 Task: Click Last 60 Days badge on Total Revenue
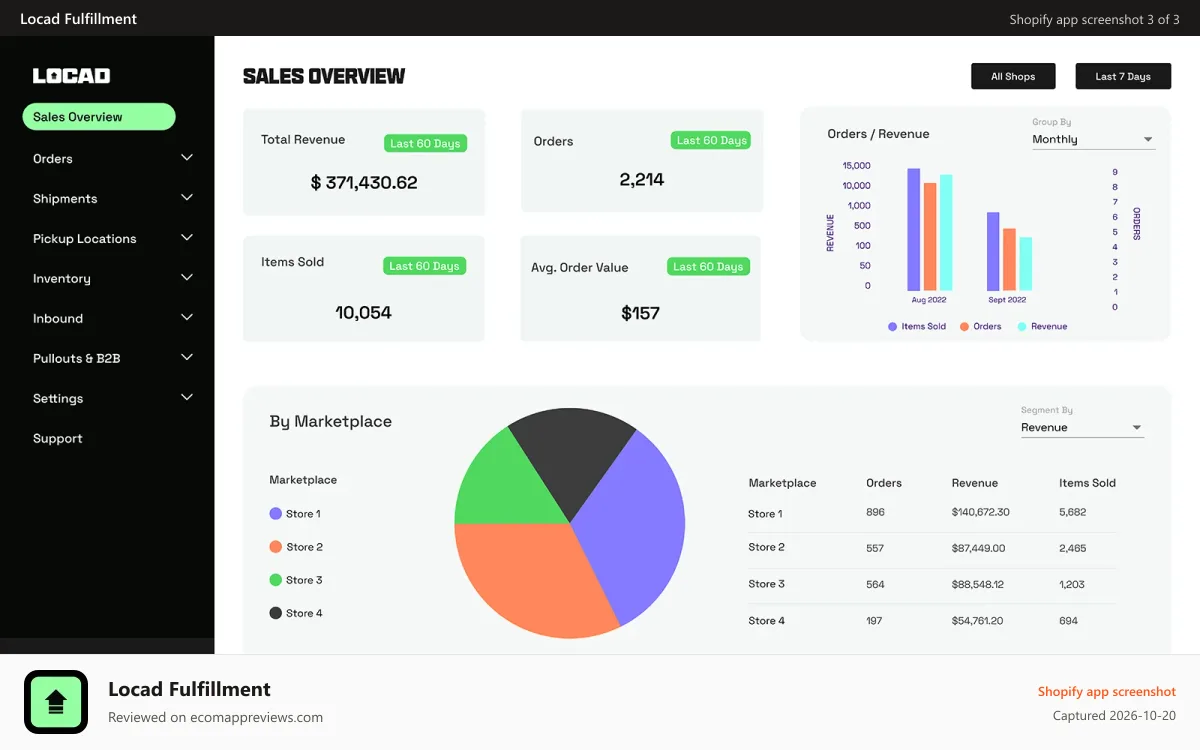(x=425, y=144)
